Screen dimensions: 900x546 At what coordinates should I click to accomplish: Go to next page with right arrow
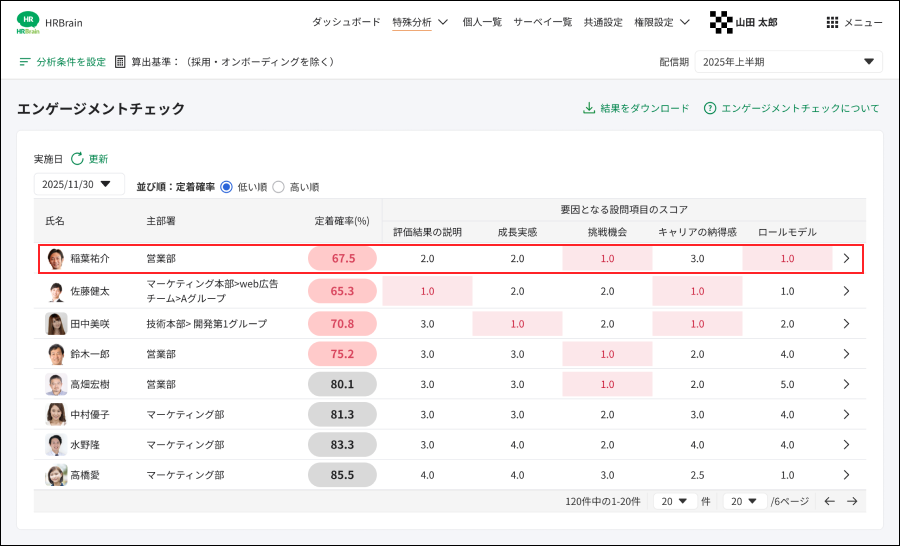point(852,501)
